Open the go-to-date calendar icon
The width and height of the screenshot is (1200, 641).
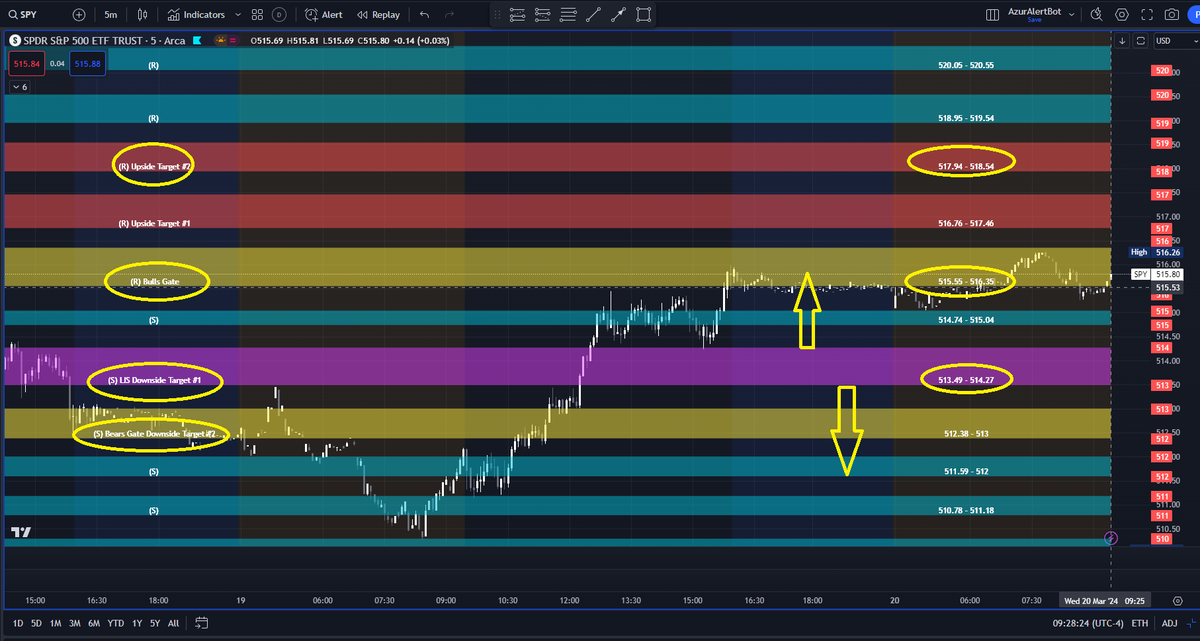(x=201, y=623)
